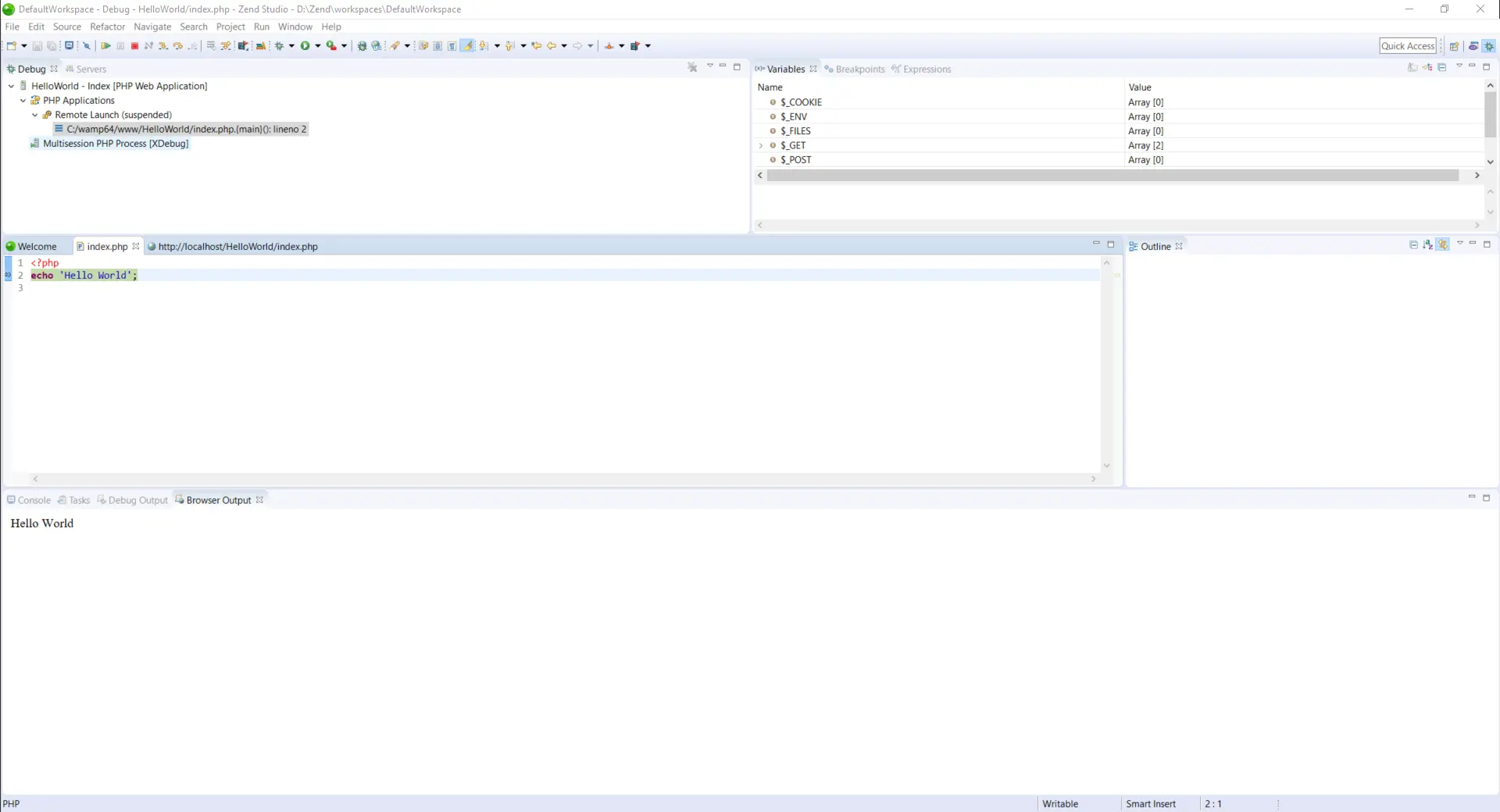The width and height of the screenshot is (1500, 812).
Task: Collapse the Remote Launch (suspended) node
Action: tap(35, 115)
